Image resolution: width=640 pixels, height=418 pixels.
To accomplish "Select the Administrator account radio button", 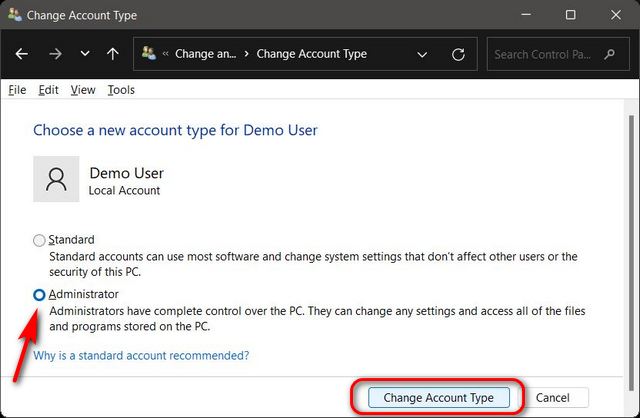I will (39, 295).
